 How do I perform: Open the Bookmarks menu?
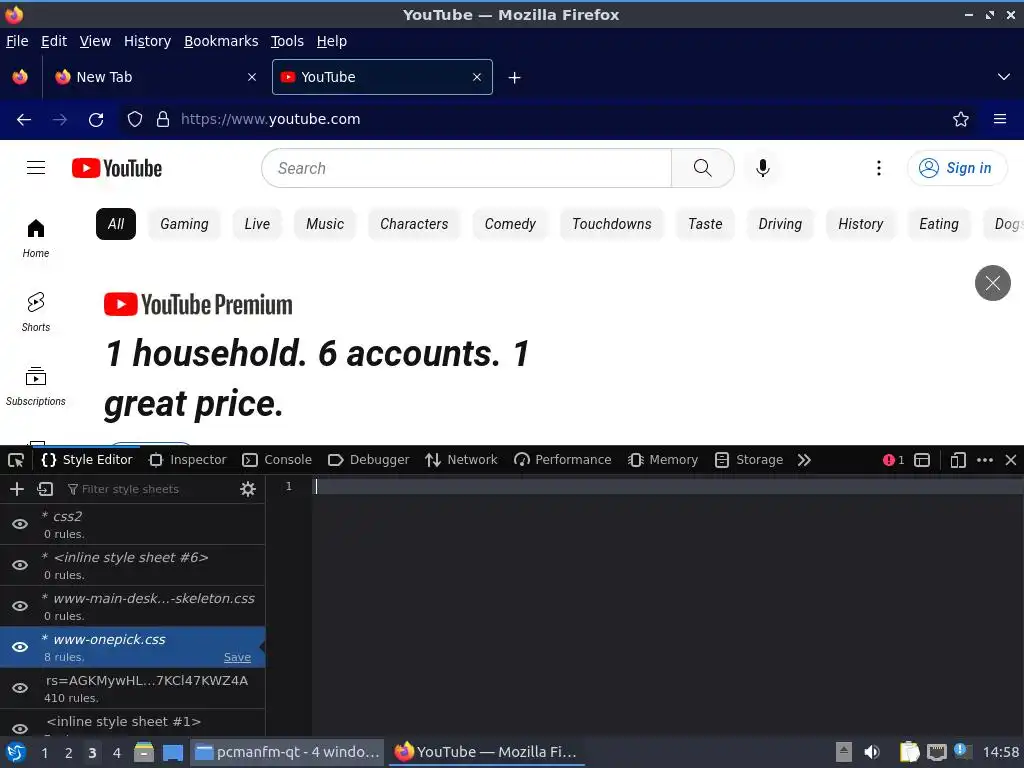pyautogui.click(x=221, y=41)
